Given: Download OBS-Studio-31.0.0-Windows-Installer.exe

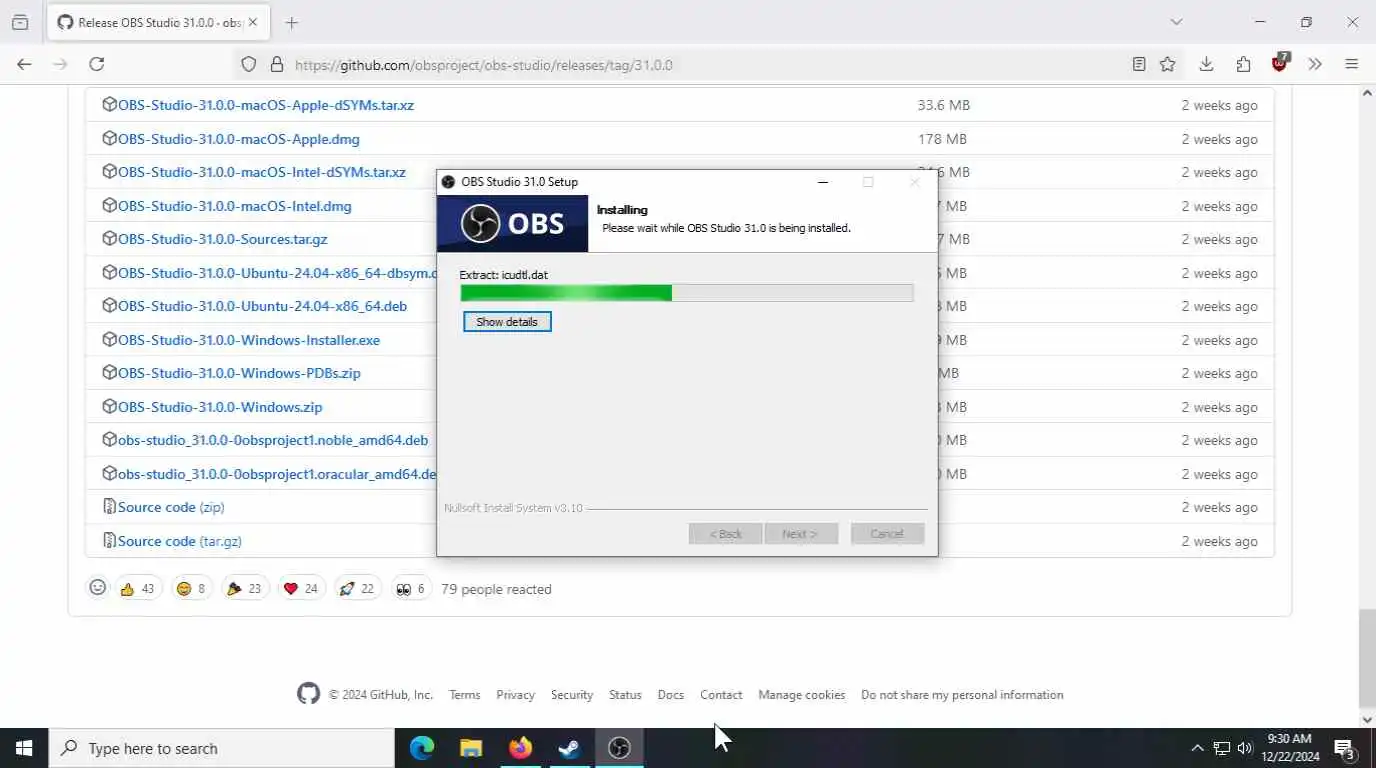Looking at the screenshot, I should point(249,340).
